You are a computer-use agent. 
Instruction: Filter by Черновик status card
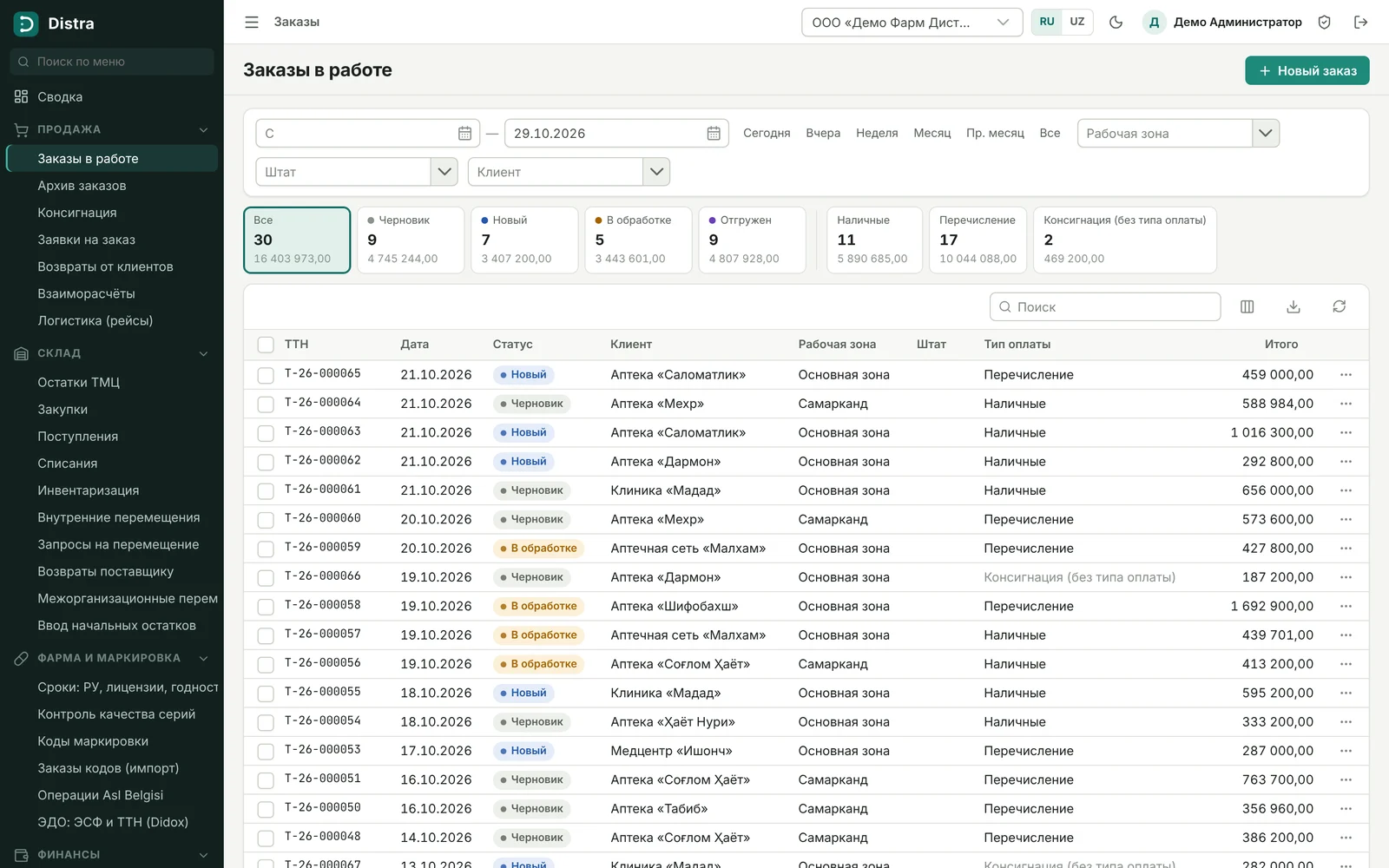[411, 240]
